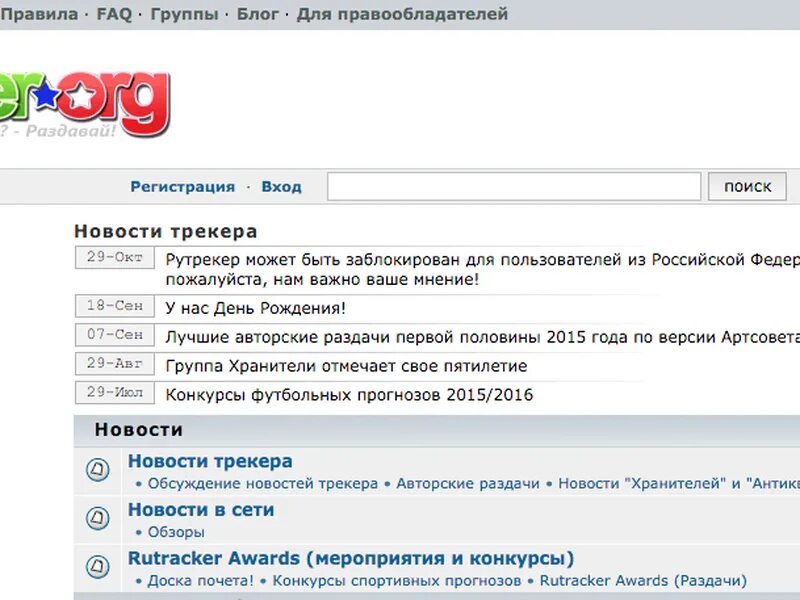Open Обсуждение новостей трекера subforum
The height and width of the screenshot is (600, 800).
[x=263, y=484]
